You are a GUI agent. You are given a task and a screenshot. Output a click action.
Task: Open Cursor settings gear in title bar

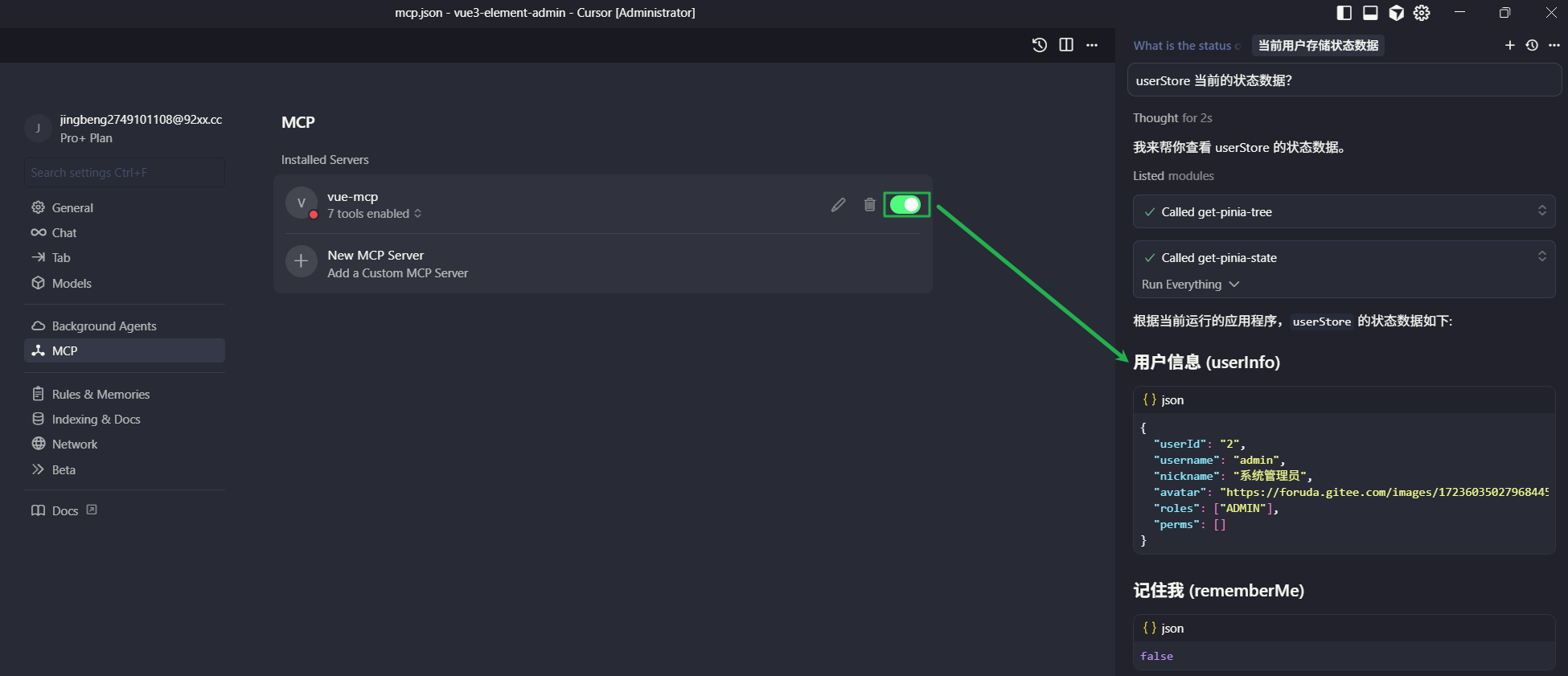click(x=1422, y=13)
